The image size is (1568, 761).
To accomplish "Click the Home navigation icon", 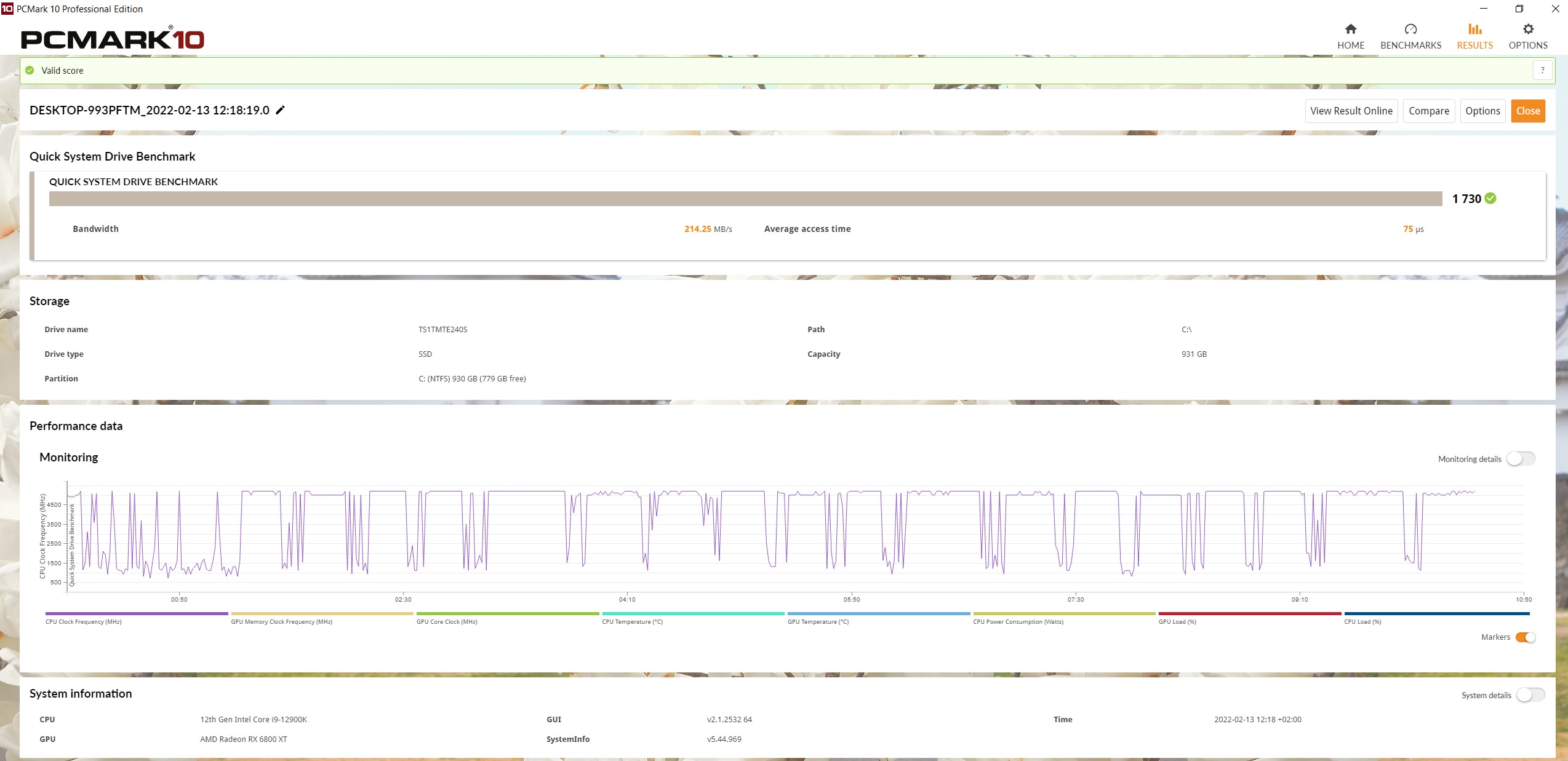I will coord(1350,30).
